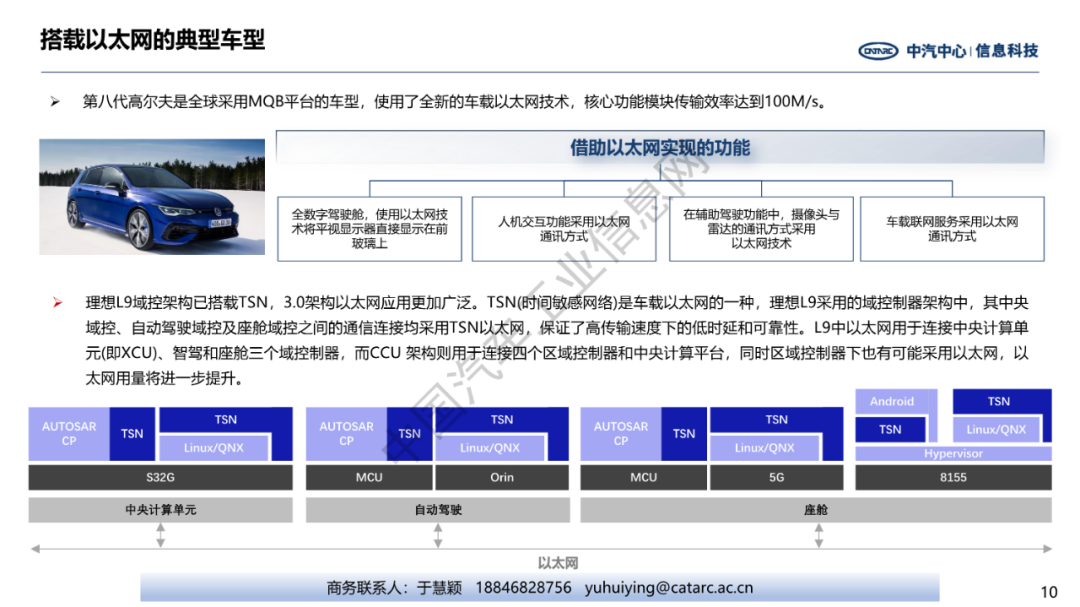
Task: Select the 8155 chip block
Action: (953, 477)
